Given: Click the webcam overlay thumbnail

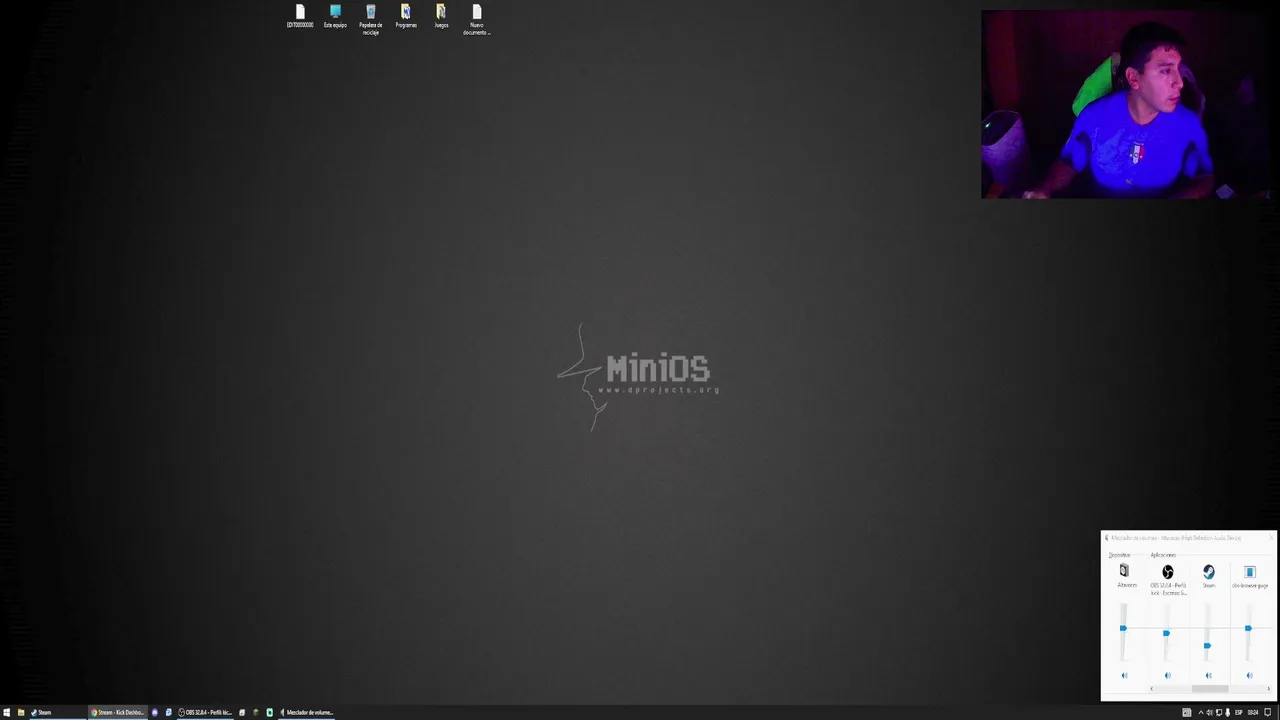Looking at the screenshot, I should pyautogui.click(x=1126, y=104).
